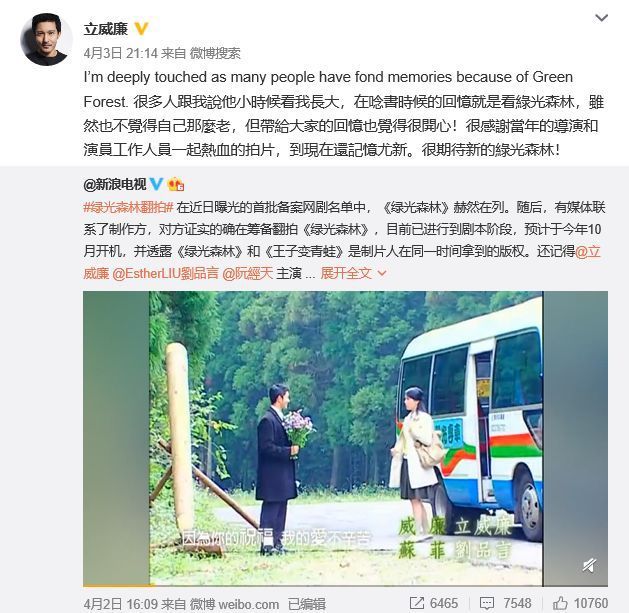Image resolution: width=629 pixels, height=613 pixels.
Task: Unmute the video with the speaker icon
Action: pyautogui.click(x=589, y=566)
